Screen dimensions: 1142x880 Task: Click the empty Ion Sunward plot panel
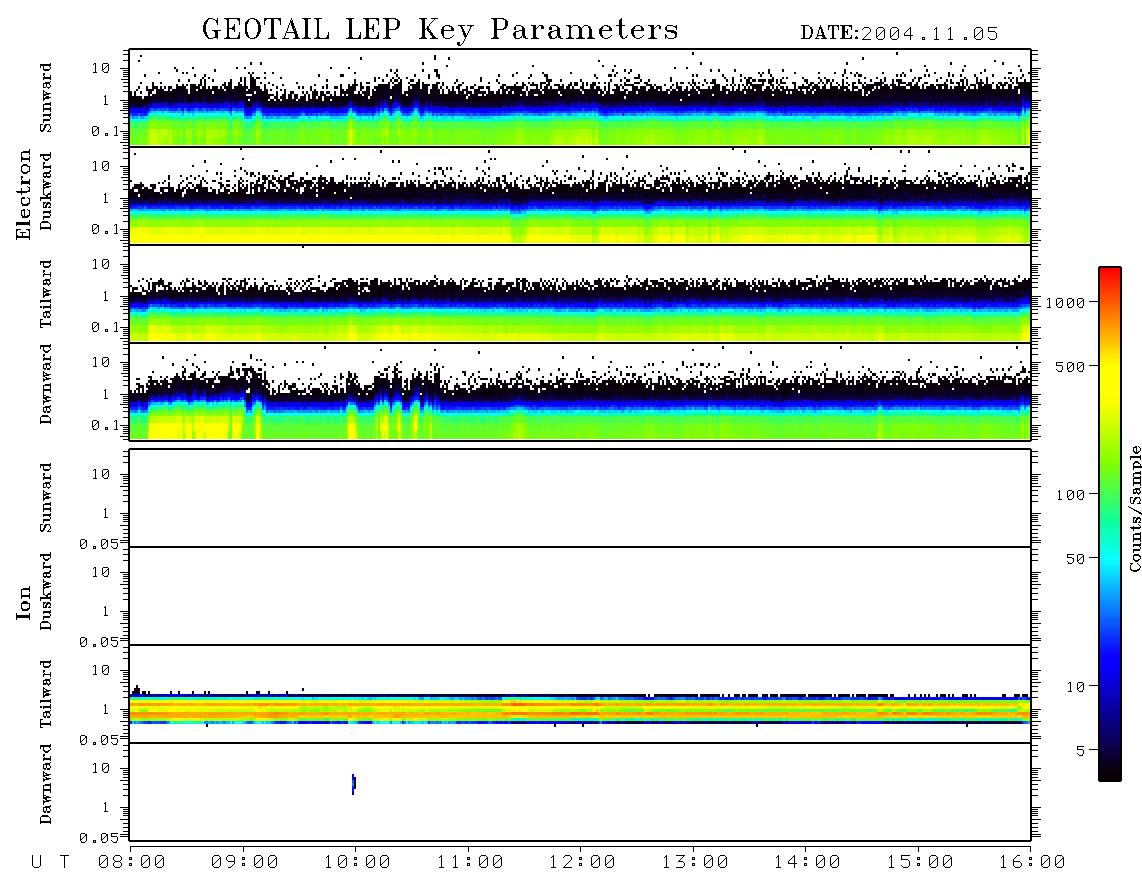click(x=580, y=498)
